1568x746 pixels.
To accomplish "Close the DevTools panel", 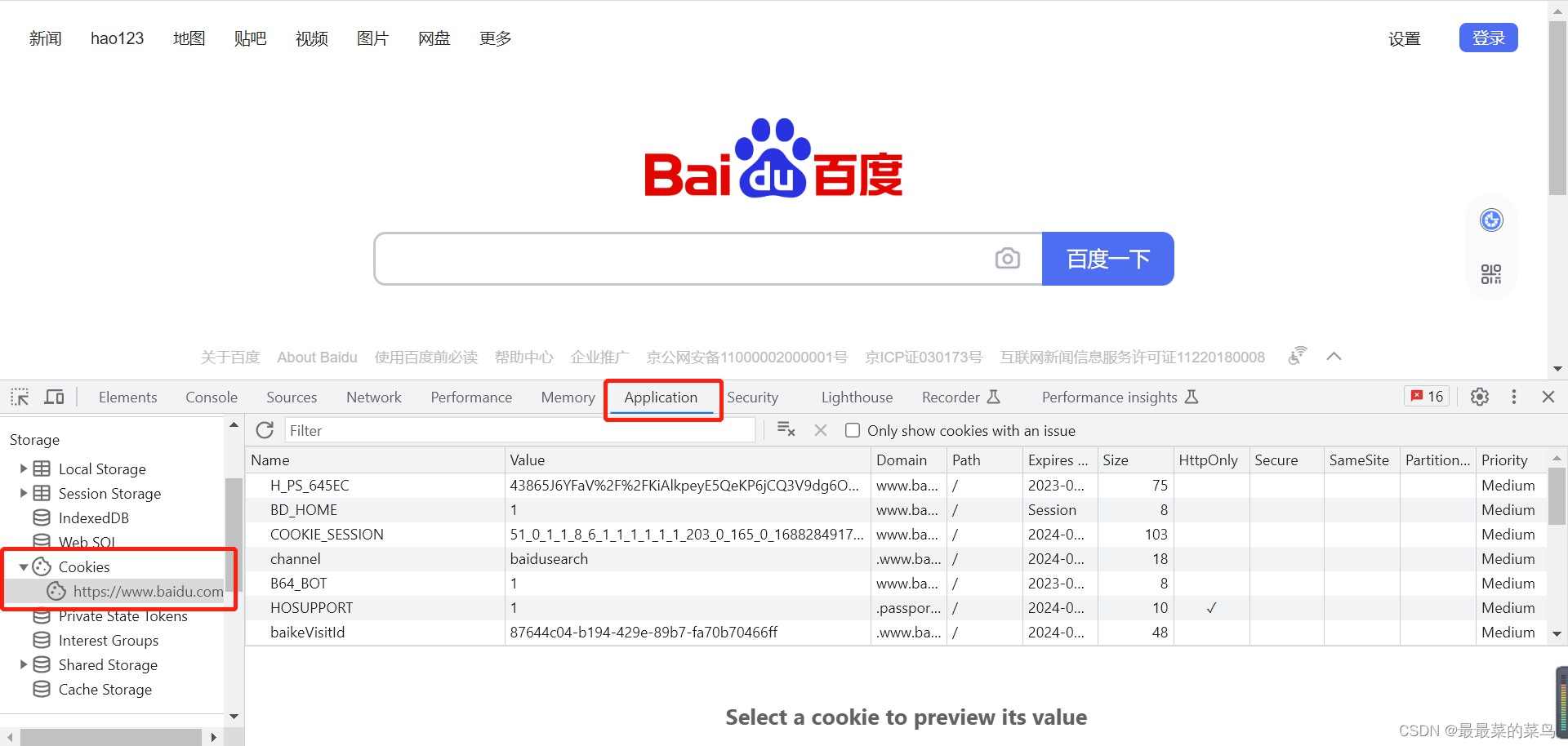I will pos(1548,397).
